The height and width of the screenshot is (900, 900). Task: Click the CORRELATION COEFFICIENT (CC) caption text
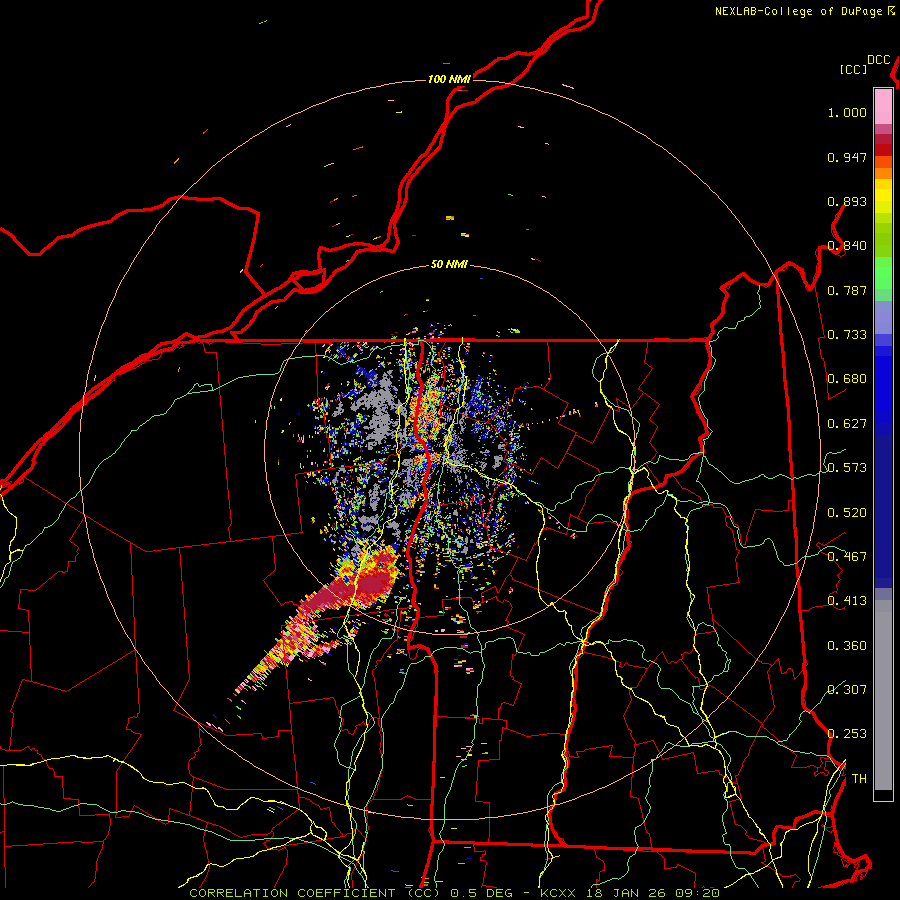click(x=314, y=893)
